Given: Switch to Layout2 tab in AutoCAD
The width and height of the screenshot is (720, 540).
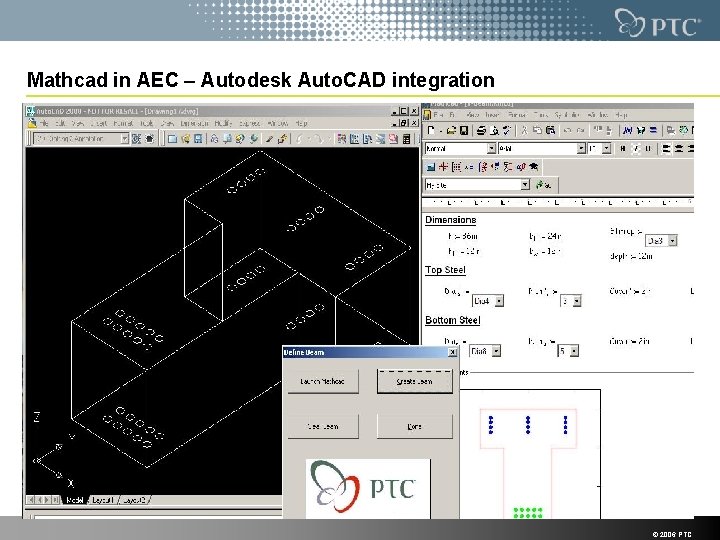Looking at the screenshot, I should 134,500.
